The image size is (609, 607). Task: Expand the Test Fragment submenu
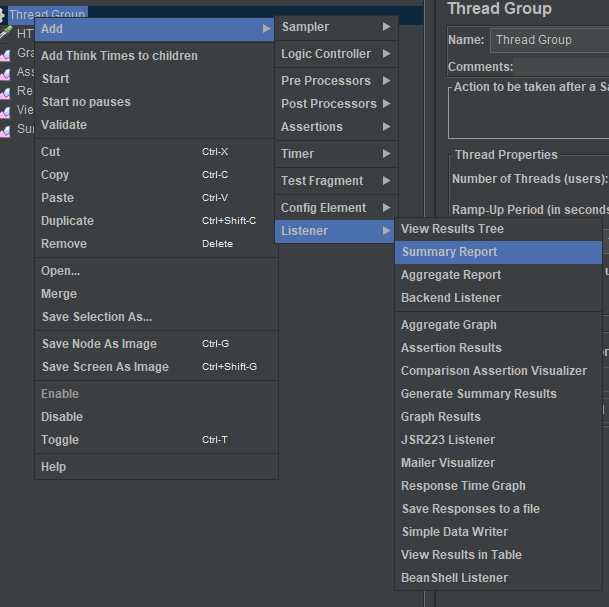click(x=336, y=181)
